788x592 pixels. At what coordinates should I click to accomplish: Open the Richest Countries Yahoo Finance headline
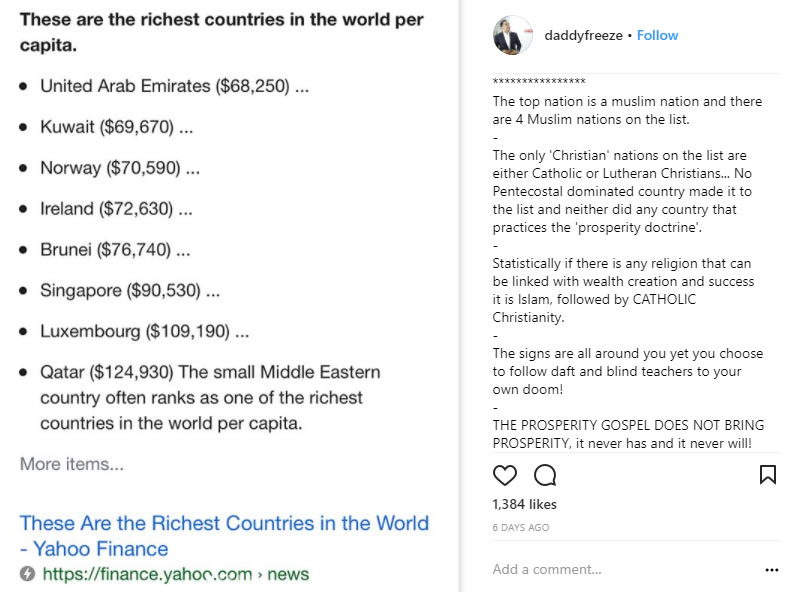click(224, 535)
